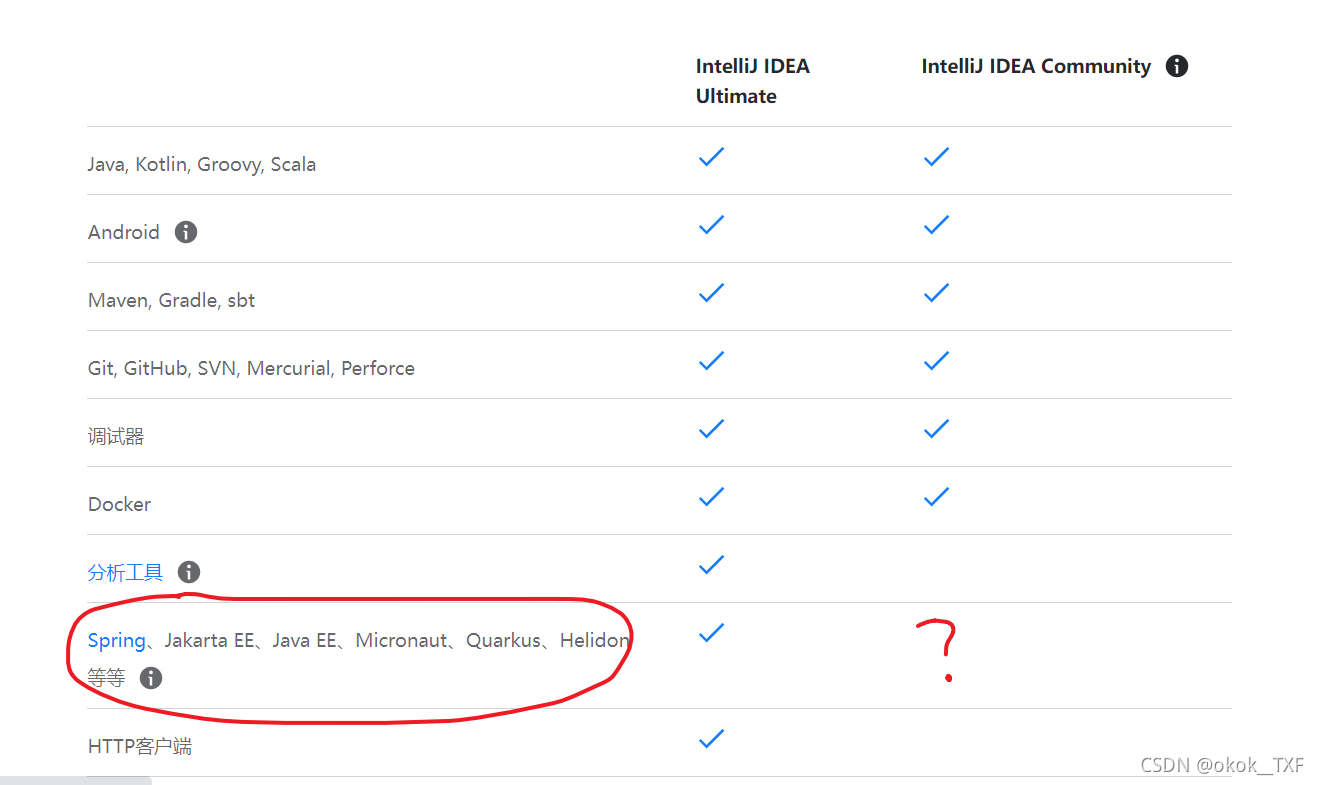This screenshot has height=785, width=1319.
Task: Click Ultimate checkmark in Spring row
Action: coord(711,633)
